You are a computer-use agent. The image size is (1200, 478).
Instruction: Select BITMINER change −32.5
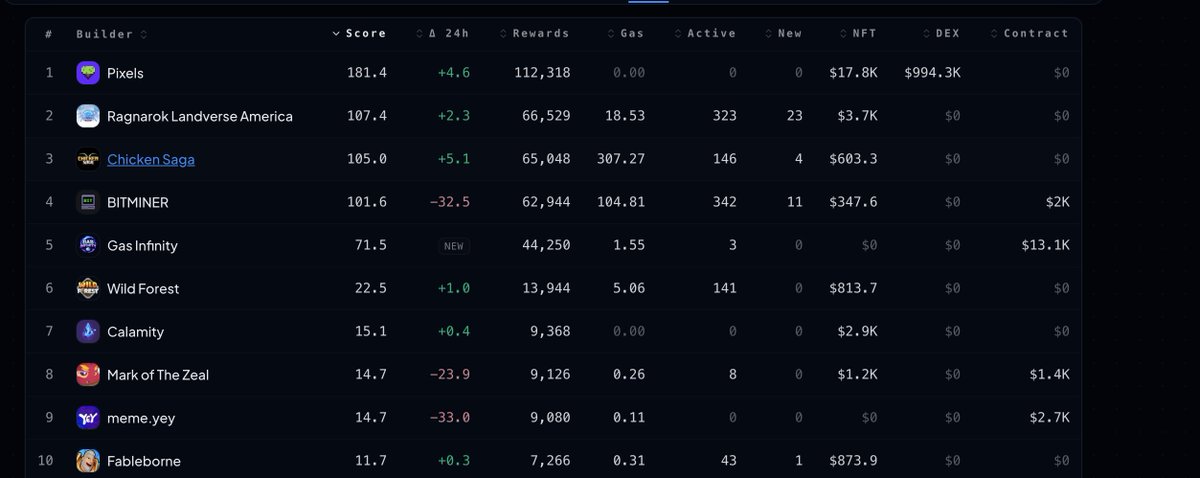(x=450, y=202)
